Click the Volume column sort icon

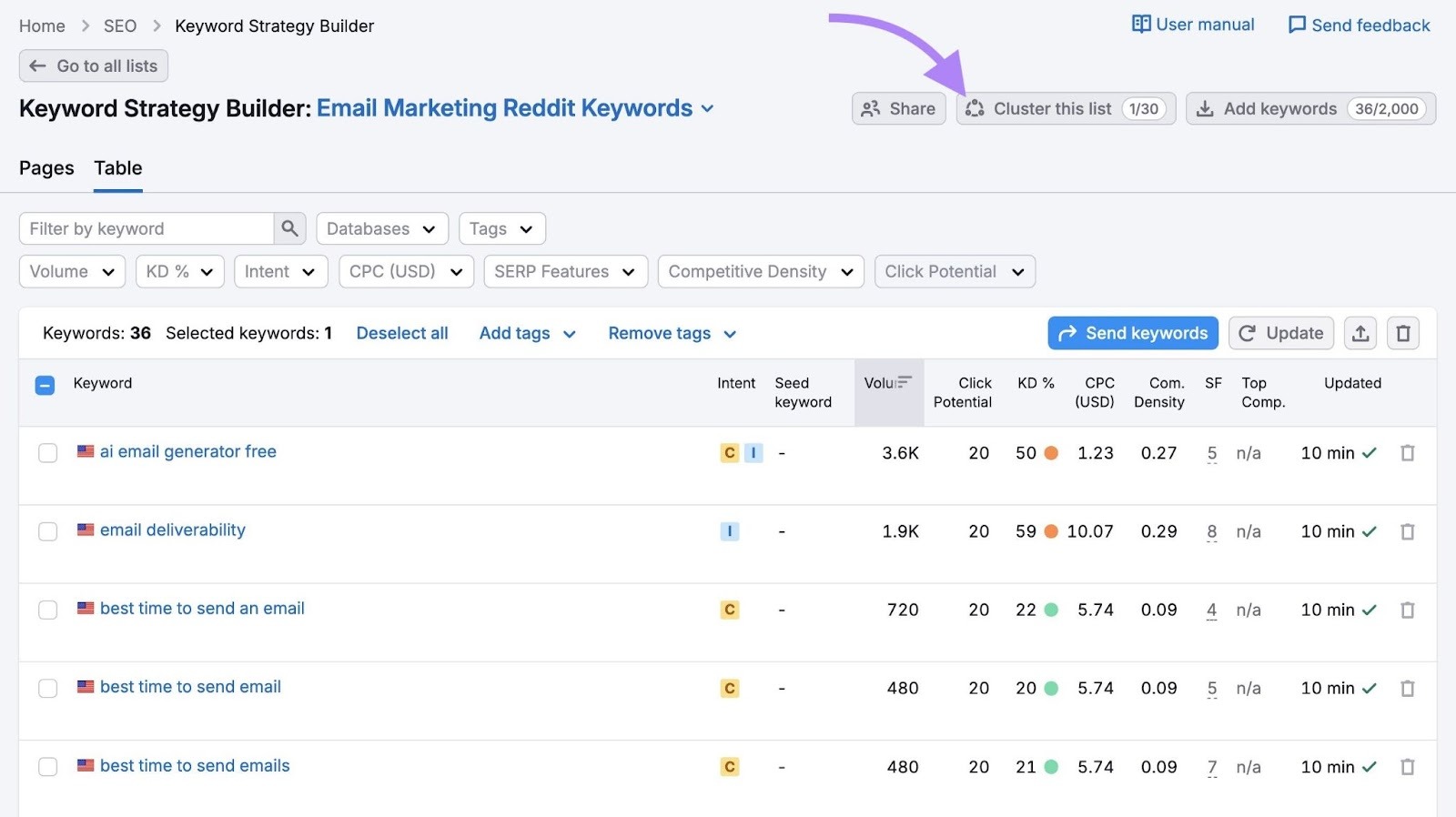click(904, 383)
